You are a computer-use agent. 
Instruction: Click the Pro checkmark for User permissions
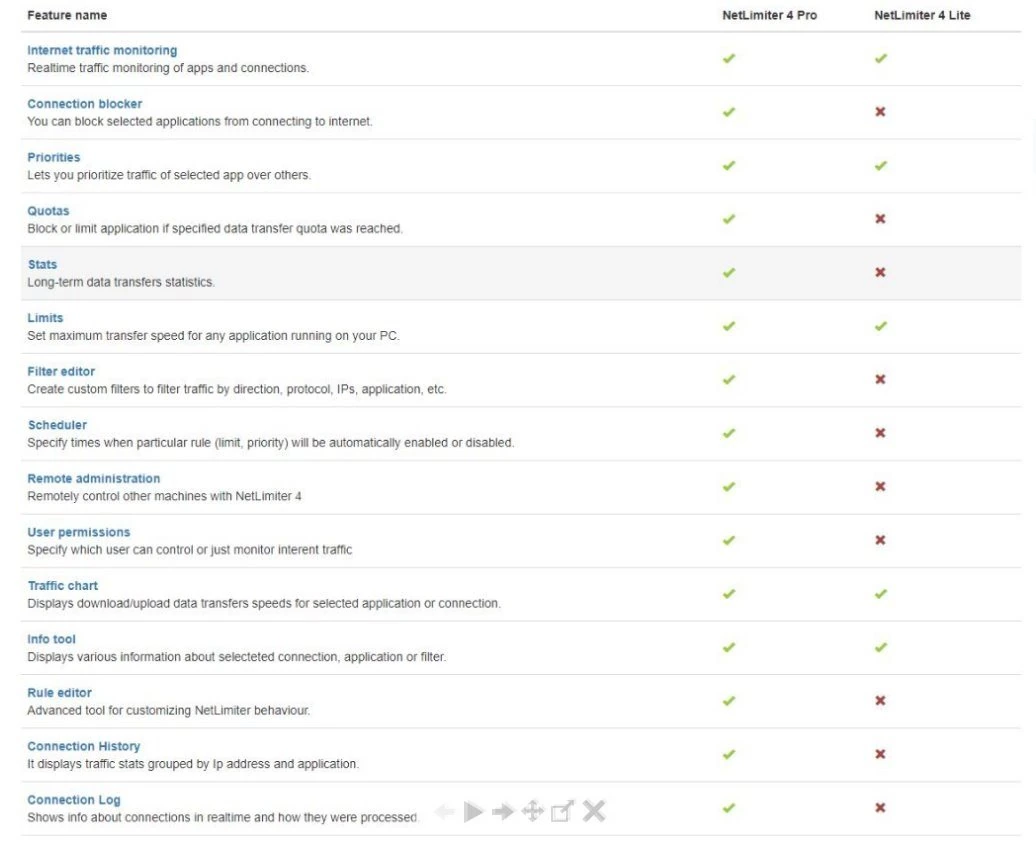point(729,540)
